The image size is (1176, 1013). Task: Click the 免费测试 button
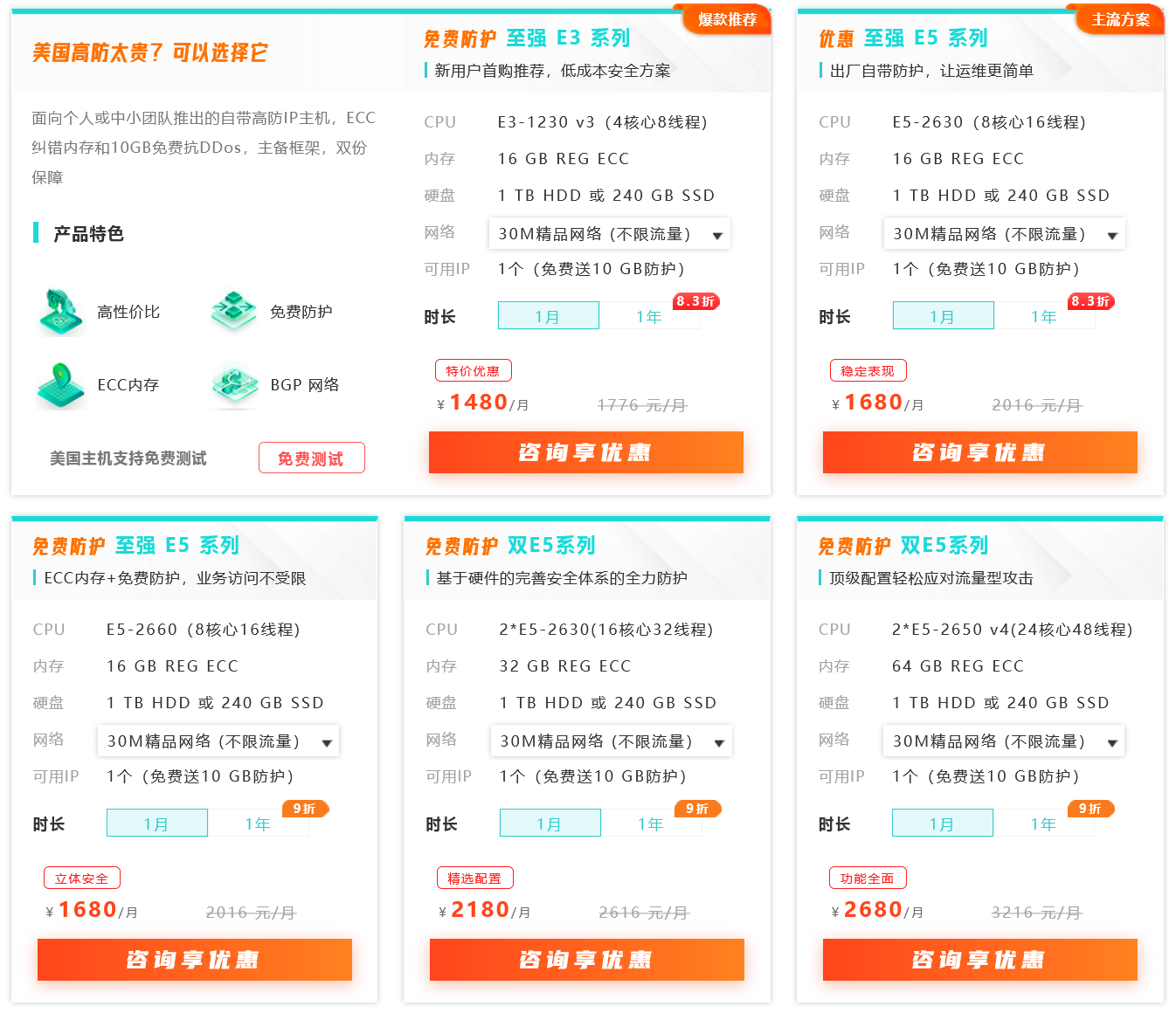click(311, 458)
